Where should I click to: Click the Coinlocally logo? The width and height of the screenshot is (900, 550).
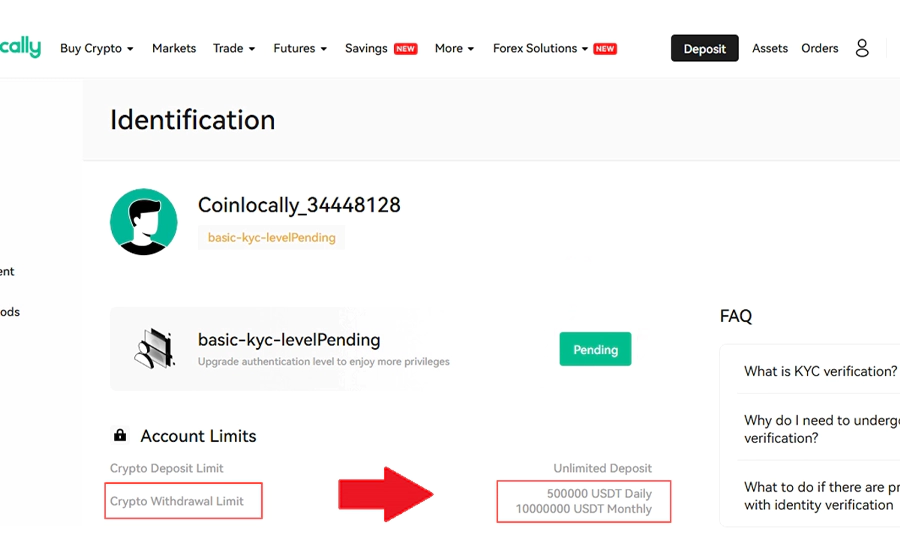click(20, 47)
